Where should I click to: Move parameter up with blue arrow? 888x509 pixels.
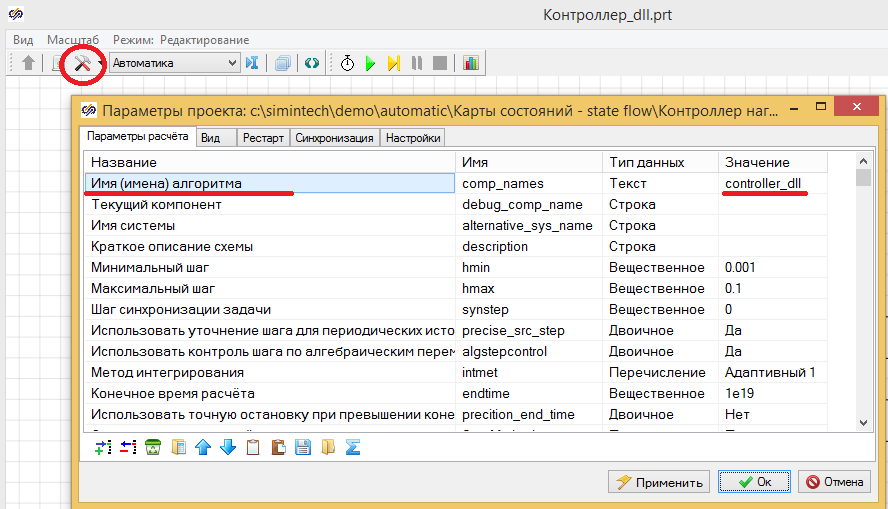(203, 447)
